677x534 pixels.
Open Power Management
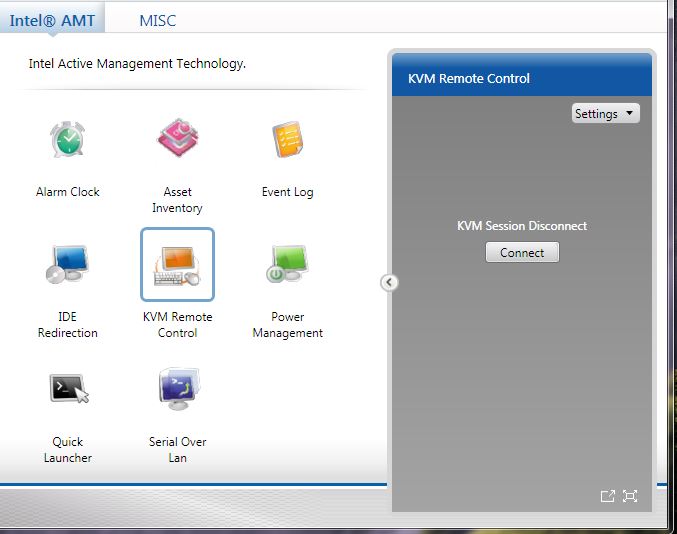pyautogui.click(x=288, y=264)
